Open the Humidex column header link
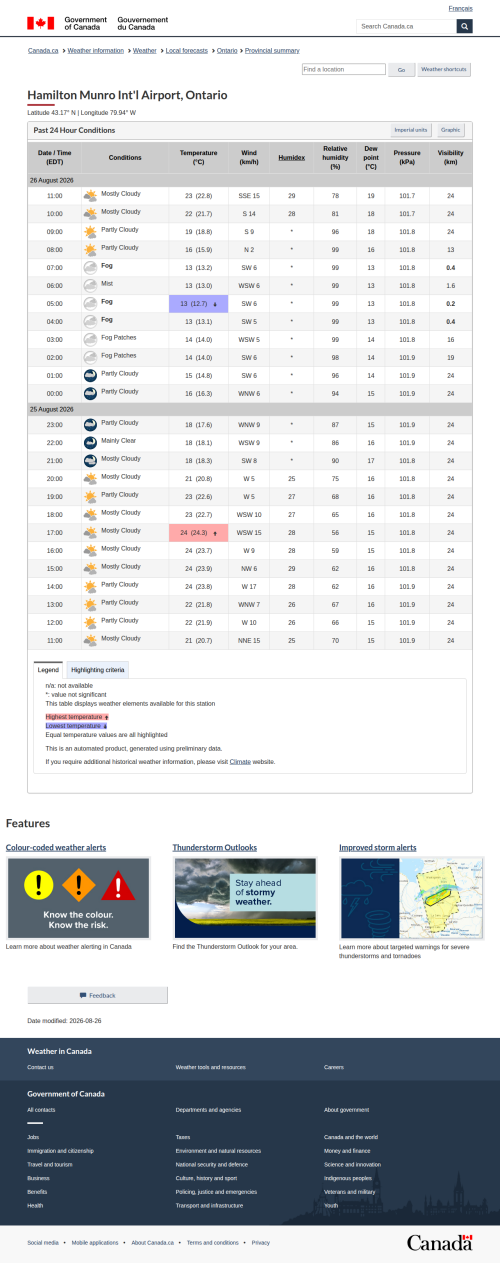Image resolution: width=500 pixels, height=1263 pixels. [x=292, y=158]
